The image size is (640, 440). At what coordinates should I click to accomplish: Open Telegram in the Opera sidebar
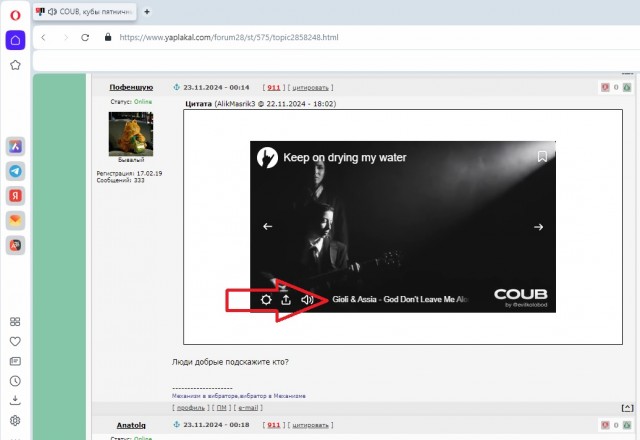pyautogui.click(x=15, y=171)
